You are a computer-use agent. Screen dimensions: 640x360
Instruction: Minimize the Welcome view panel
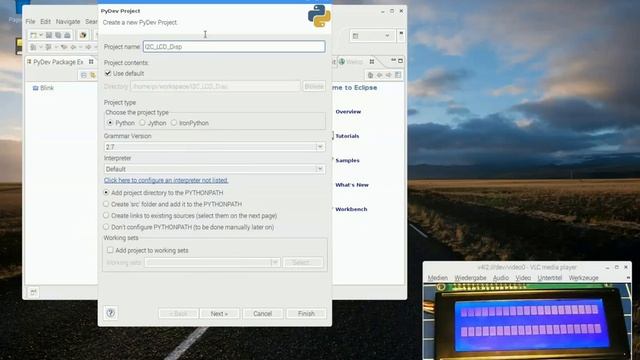pos(393,60)
